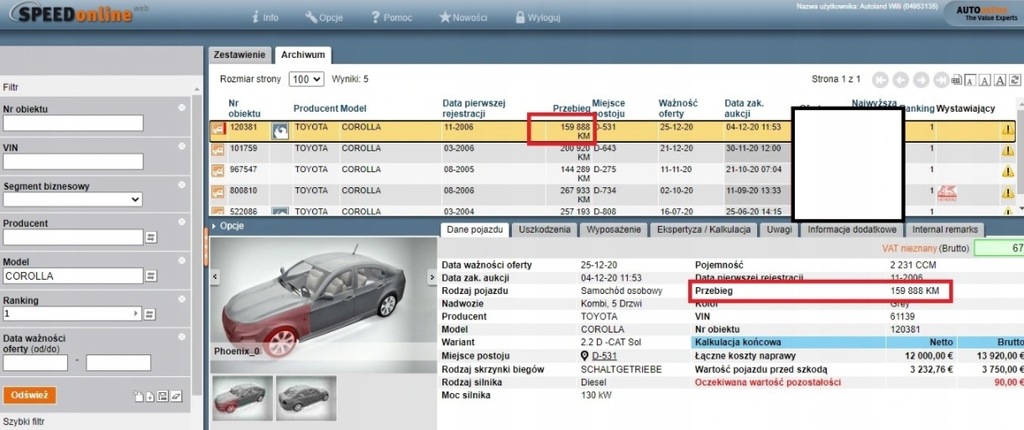
Task: Expand the Opcje panel above car image
Action: [231, 226]
